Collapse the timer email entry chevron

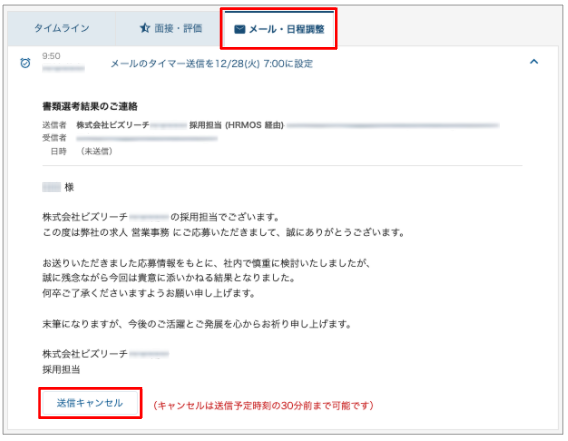pyautogui.click(x=534, y=62)
